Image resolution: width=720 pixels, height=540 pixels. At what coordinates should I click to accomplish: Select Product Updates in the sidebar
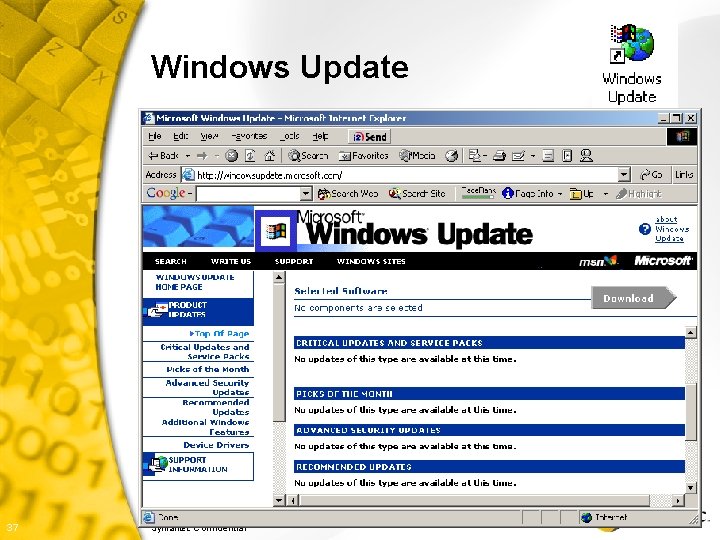coord(198,310)
